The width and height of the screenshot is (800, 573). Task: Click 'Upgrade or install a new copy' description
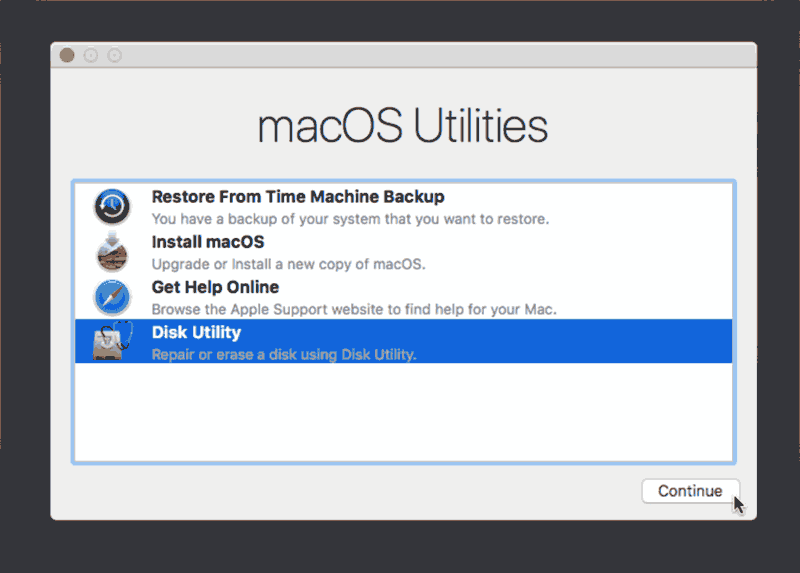tap(288, 264)
